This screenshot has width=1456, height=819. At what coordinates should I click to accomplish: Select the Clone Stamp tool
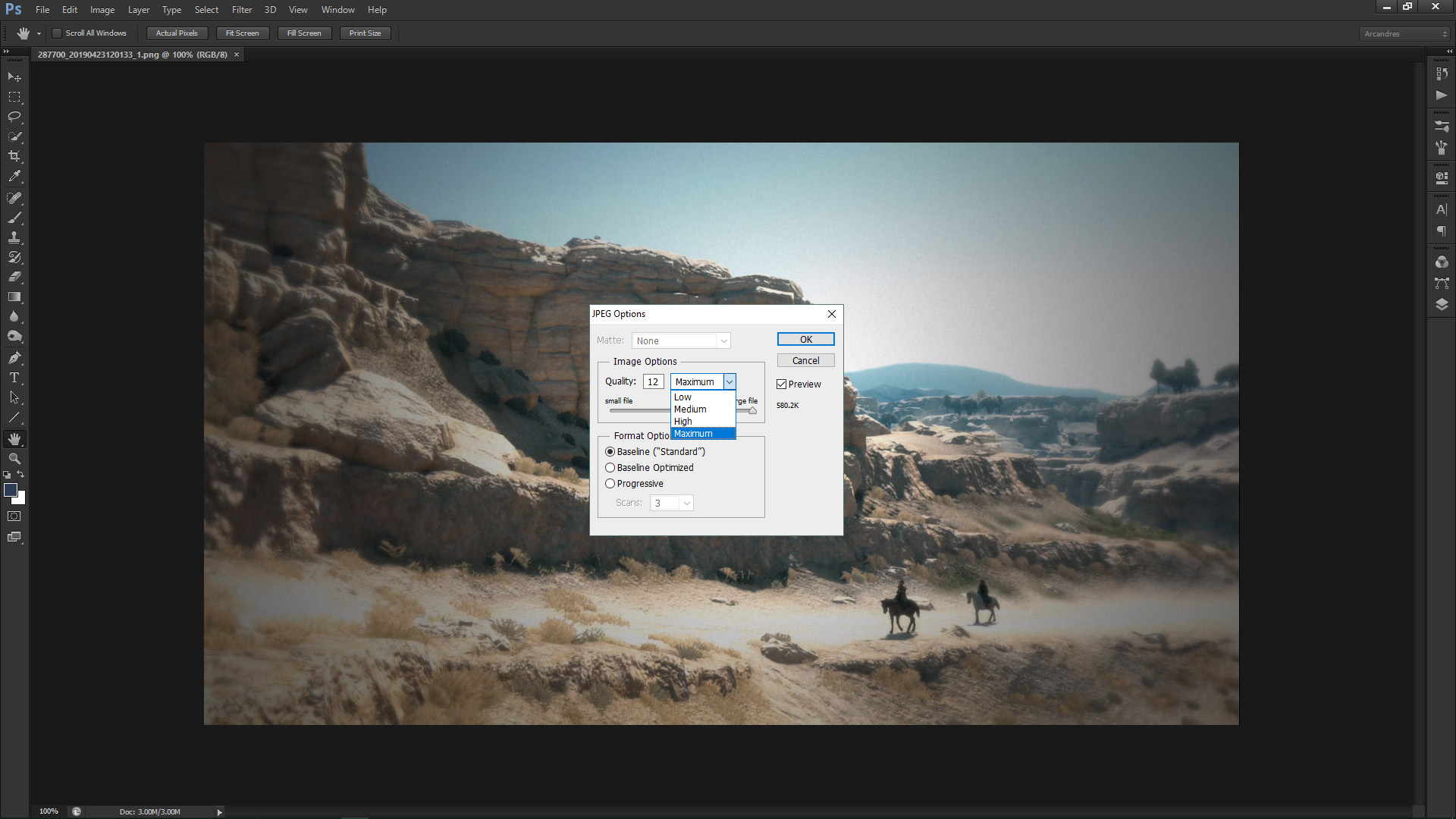[14, 237]
